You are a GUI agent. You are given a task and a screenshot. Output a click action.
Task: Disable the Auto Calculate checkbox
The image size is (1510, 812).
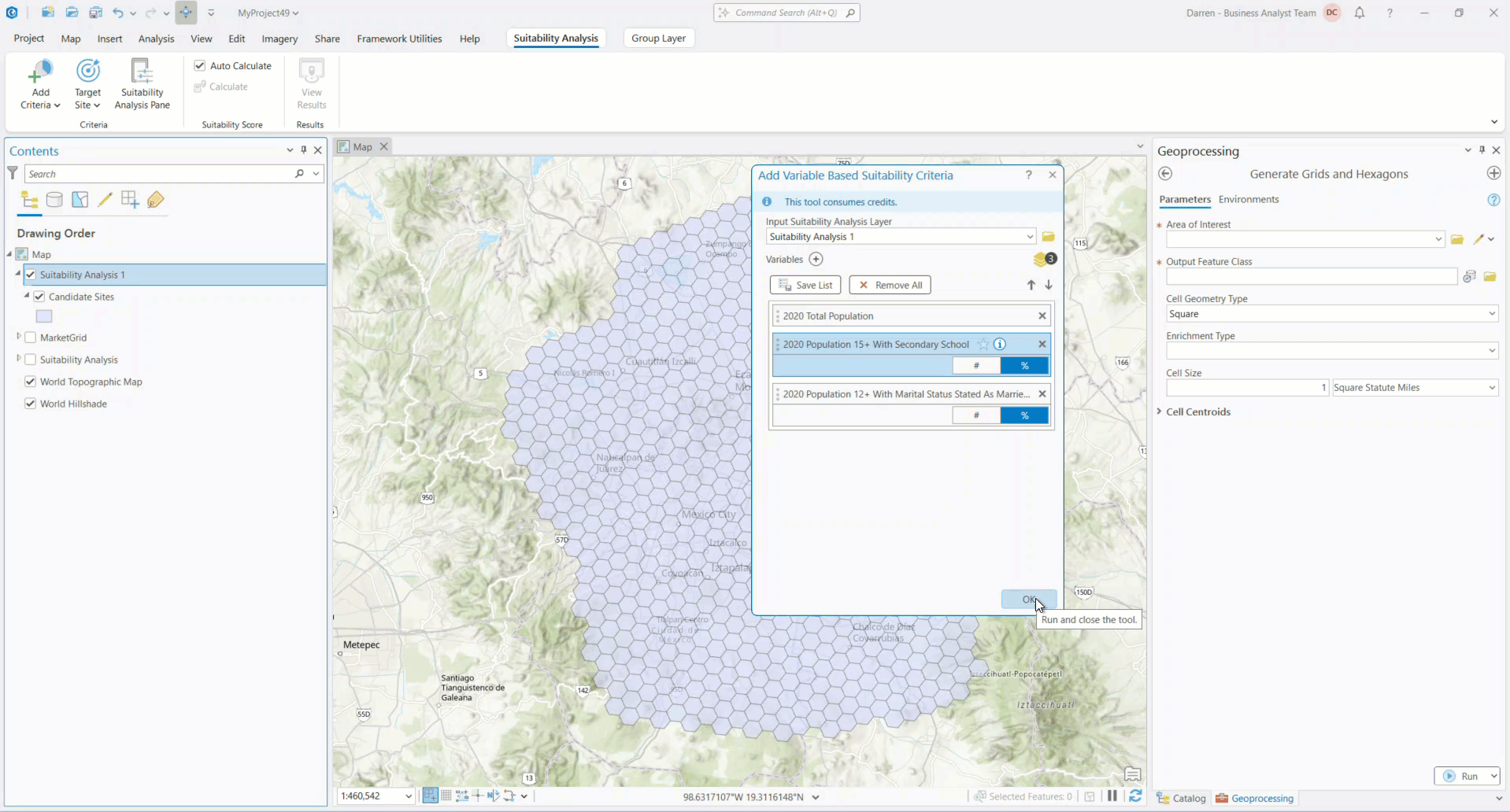point(200,65)
